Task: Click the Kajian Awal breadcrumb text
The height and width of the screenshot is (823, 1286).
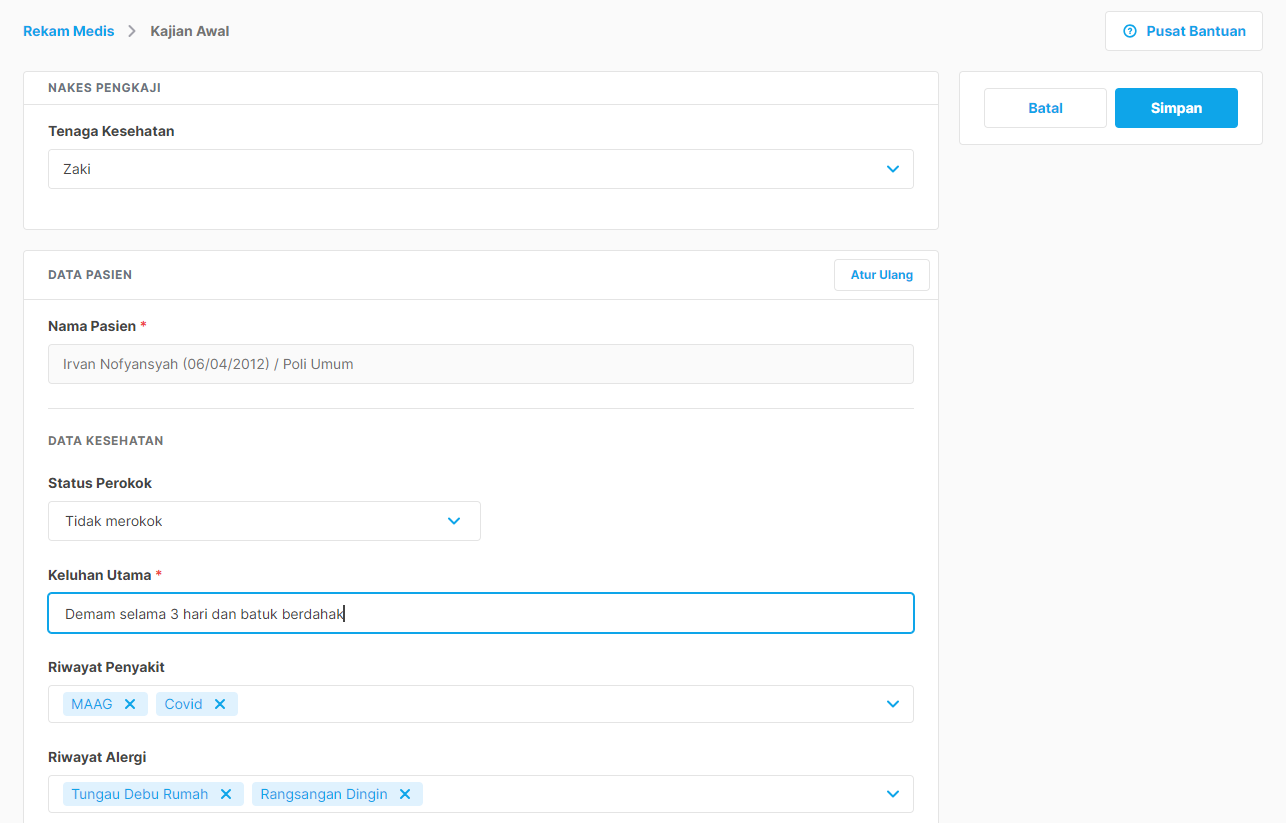Action: [190, 31]
